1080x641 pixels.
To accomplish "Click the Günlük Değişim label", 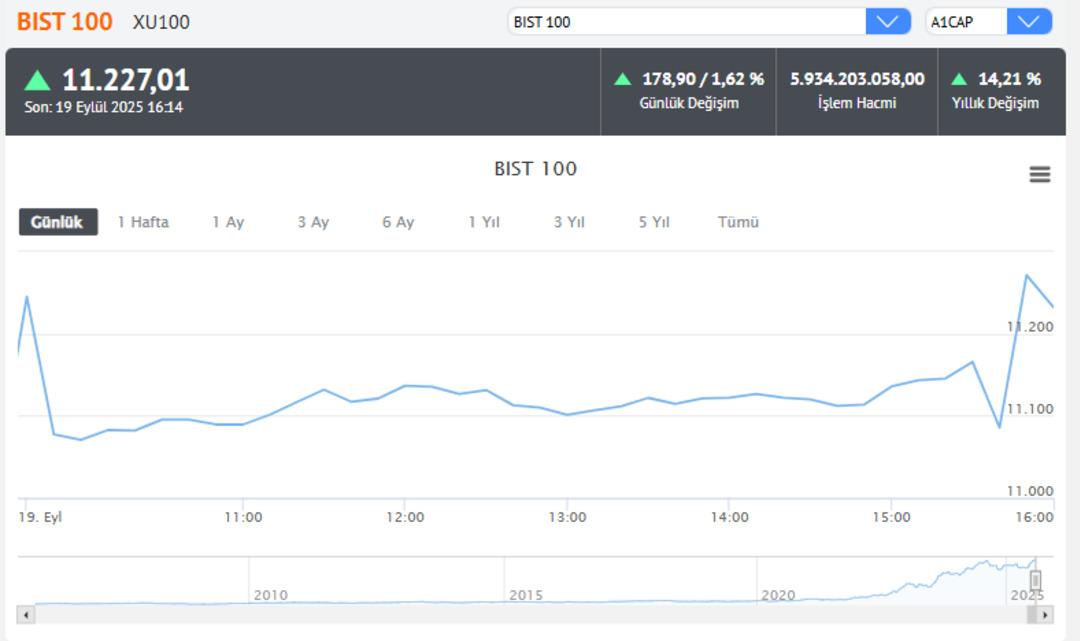I will [689, 103].
